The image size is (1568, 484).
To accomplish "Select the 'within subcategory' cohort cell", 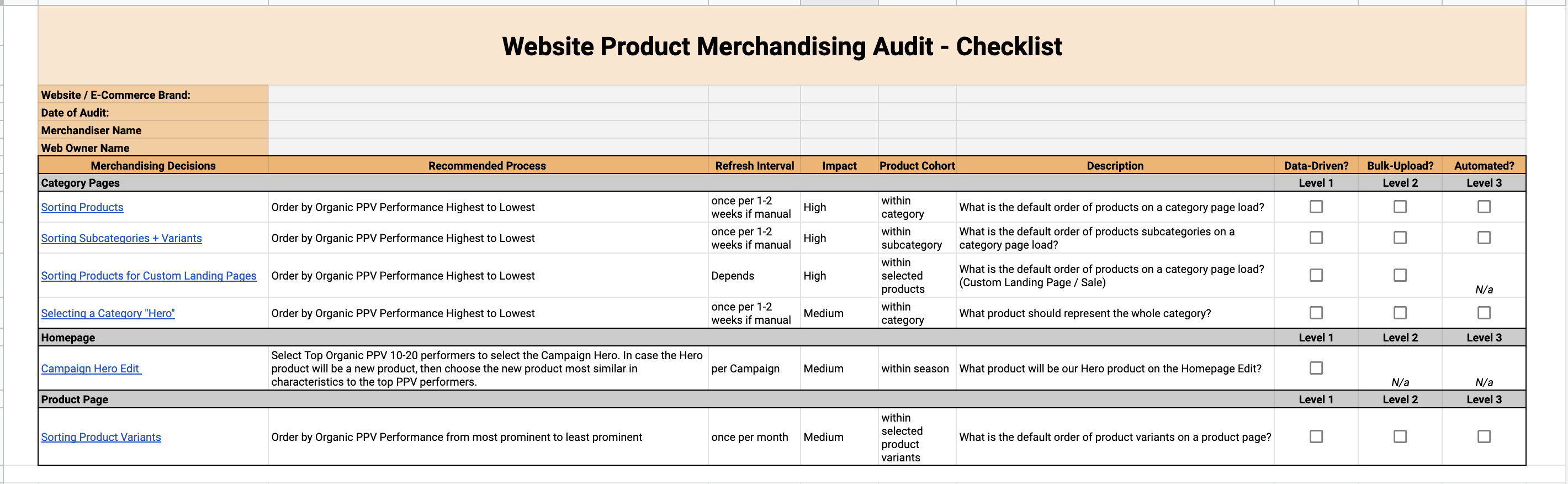I will (x=917, y=238).
